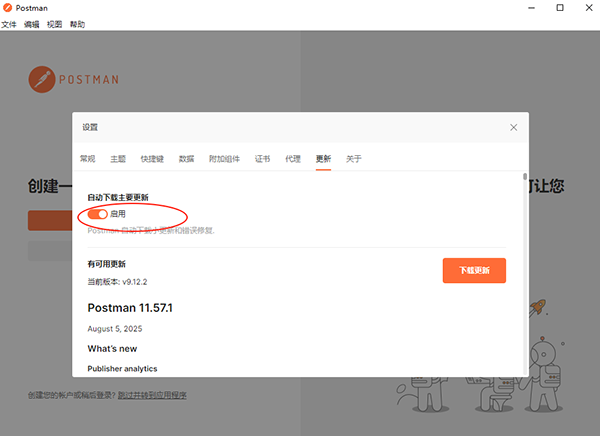
Task: Switch to the 常规 settings tab
Action: pyautogui.click(x=88, y=159)
